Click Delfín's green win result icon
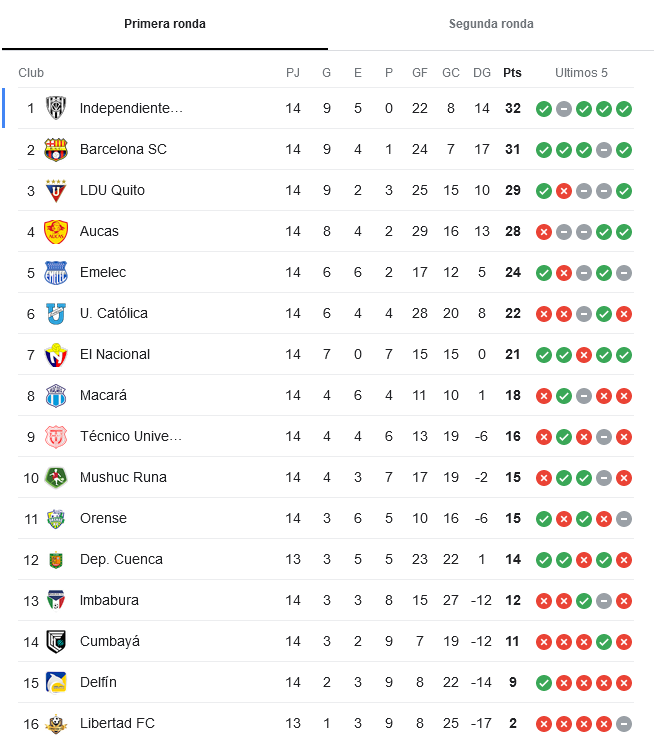 pos(544,683)
